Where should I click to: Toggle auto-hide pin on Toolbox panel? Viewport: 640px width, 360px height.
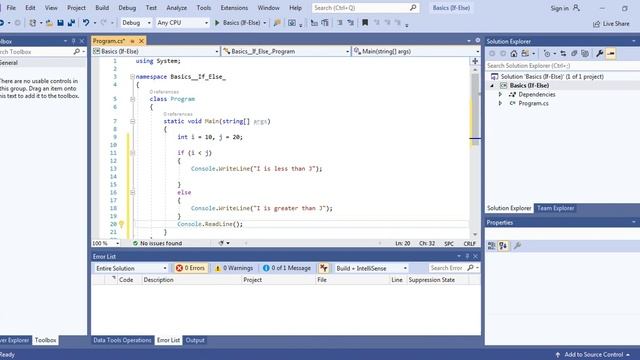pos(73,41)
